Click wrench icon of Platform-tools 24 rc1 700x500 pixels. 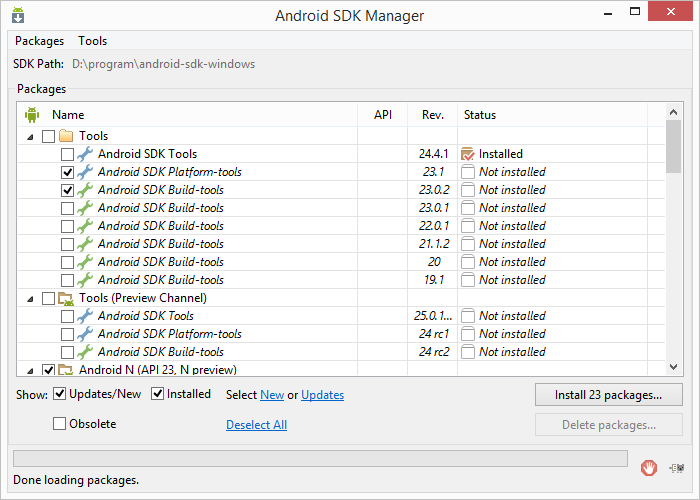(x=85, y=334)
